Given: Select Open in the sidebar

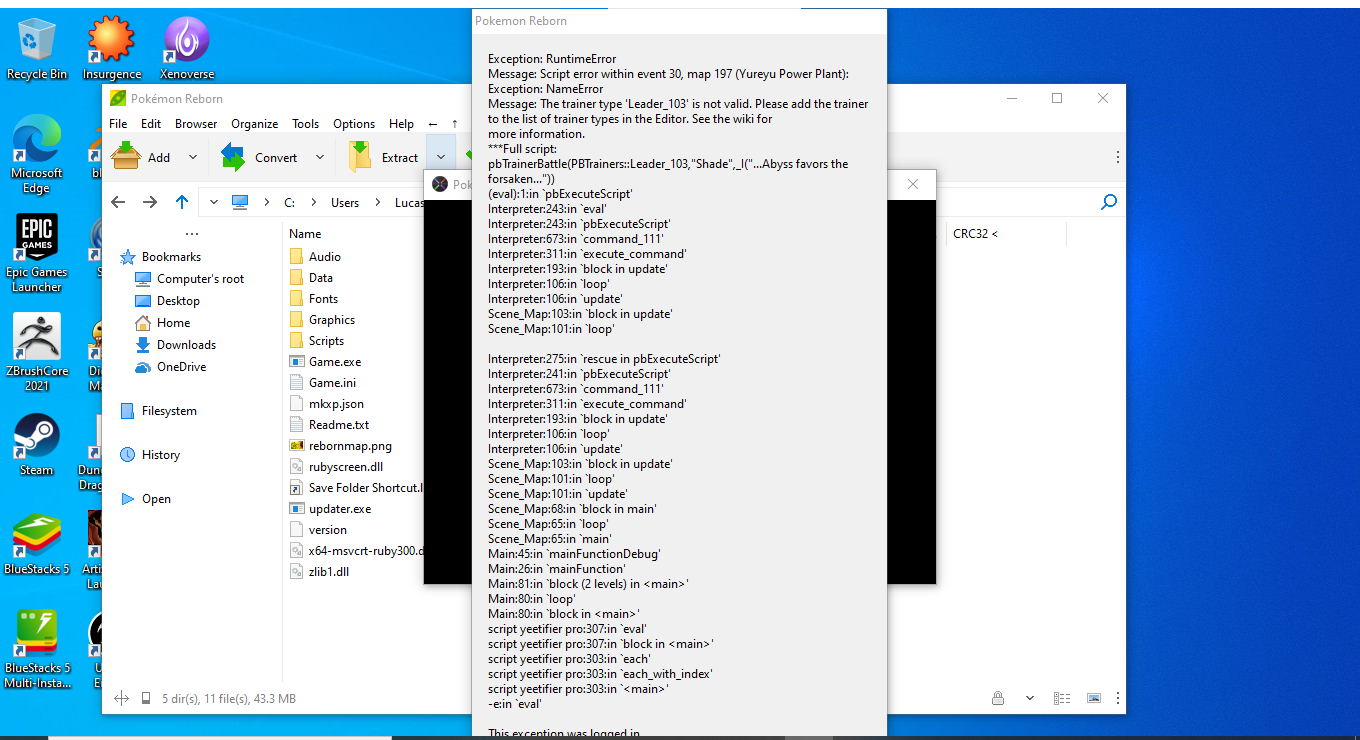Looking at the screenshot, I should tap(156, 499).
